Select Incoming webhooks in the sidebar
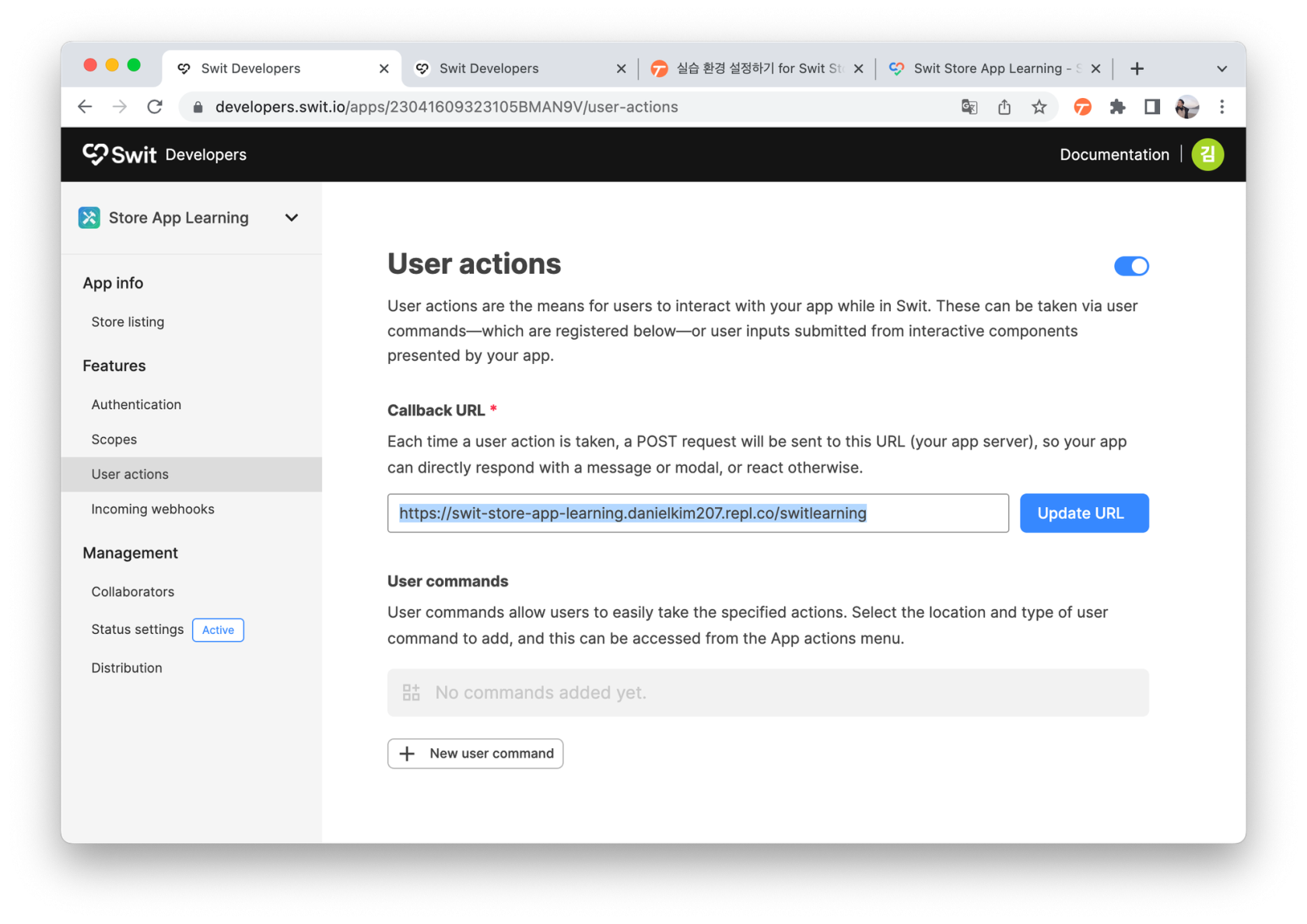The image size is (1307, 924). tap(152, 509)
